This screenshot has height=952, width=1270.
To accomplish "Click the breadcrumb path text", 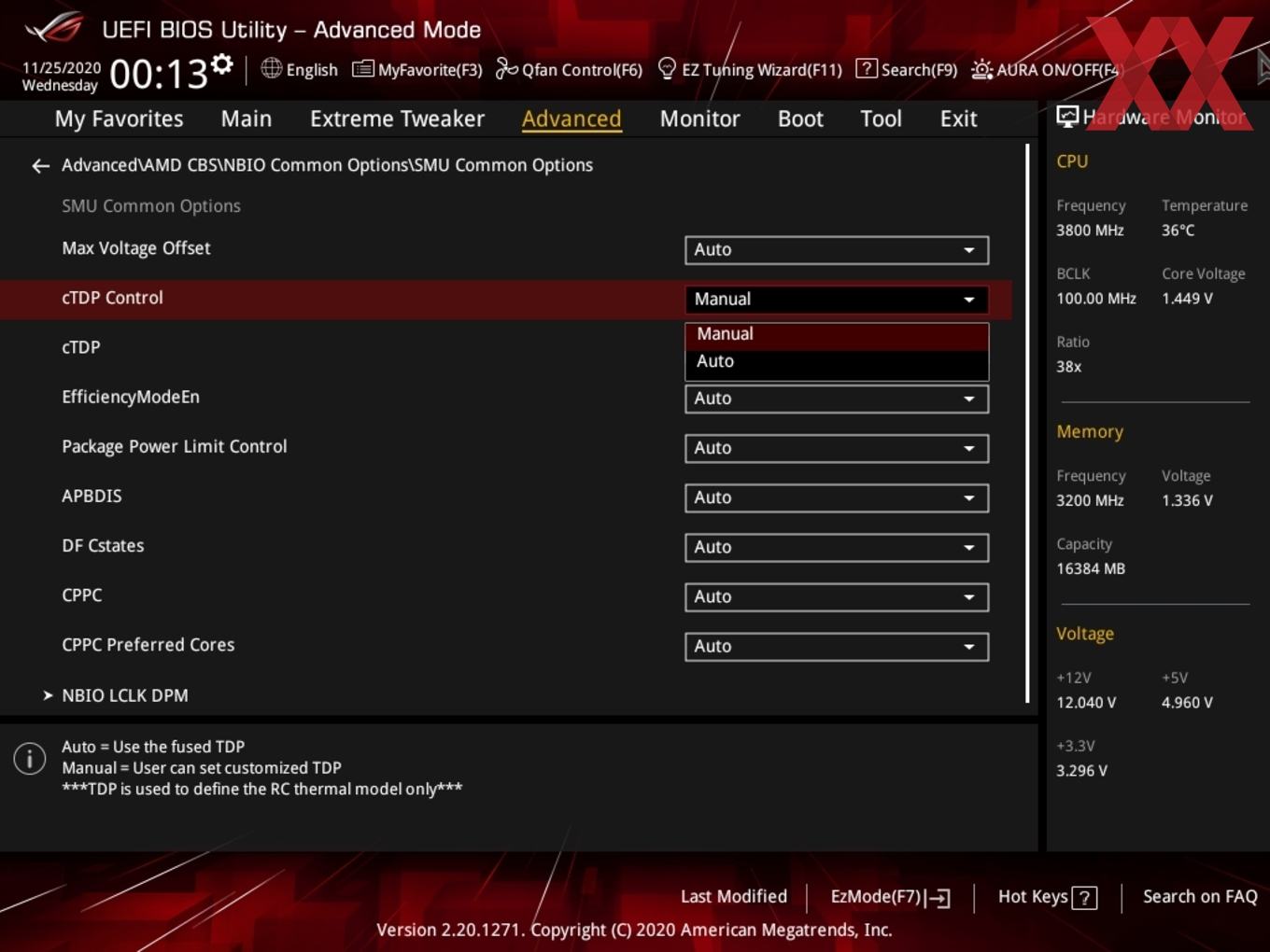I will (327, 165).
